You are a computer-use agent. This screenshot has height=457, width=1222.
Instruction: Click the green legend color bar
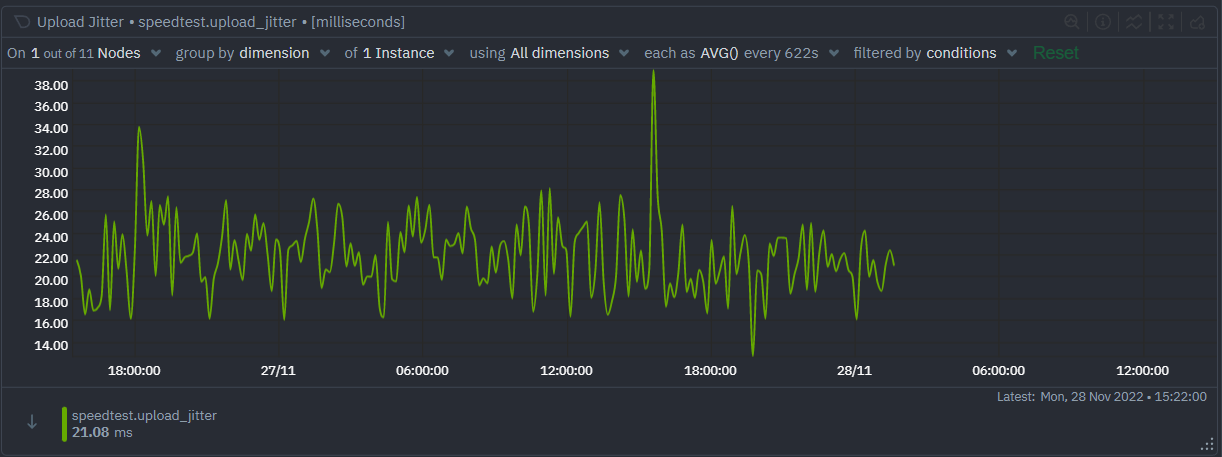(x=65, y=424)
